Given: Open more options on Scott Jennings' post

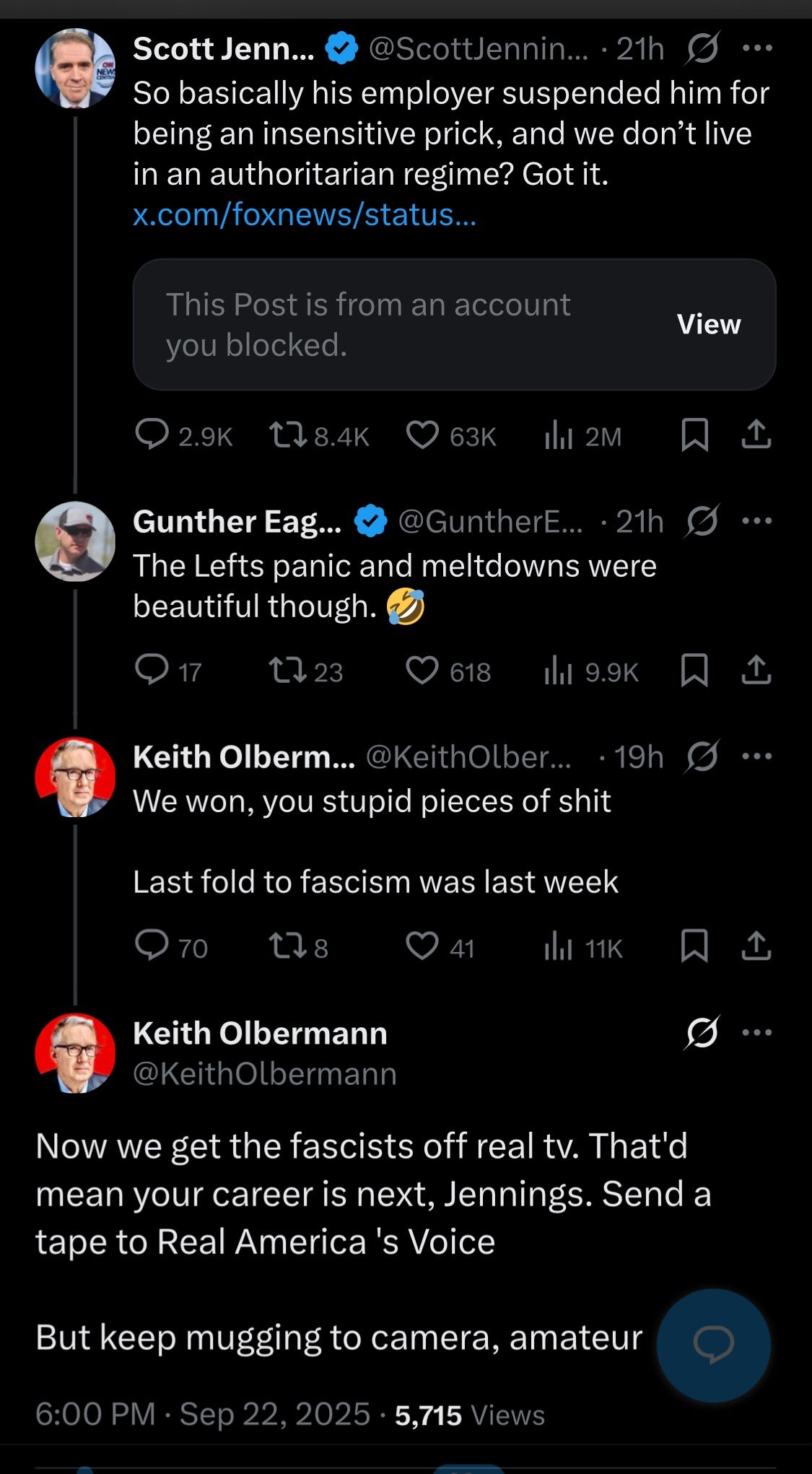Looking at the screenshot, I should click(757, 48).
